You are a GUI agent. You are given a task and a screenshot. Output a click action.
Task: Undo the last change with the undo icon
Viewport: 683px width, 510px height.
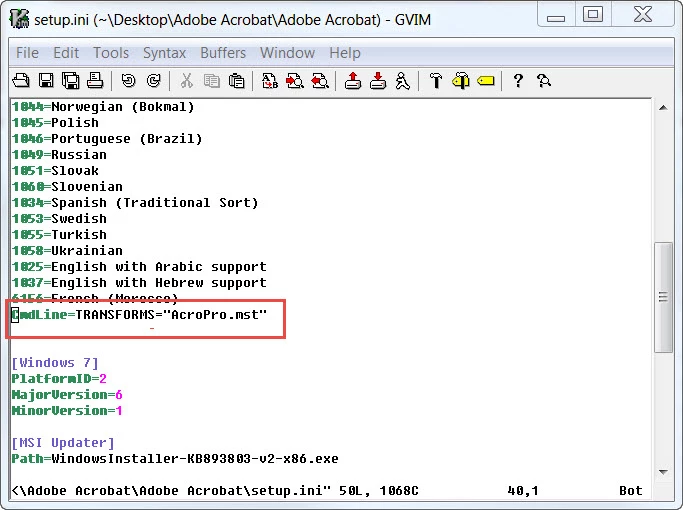click(128, 81)
